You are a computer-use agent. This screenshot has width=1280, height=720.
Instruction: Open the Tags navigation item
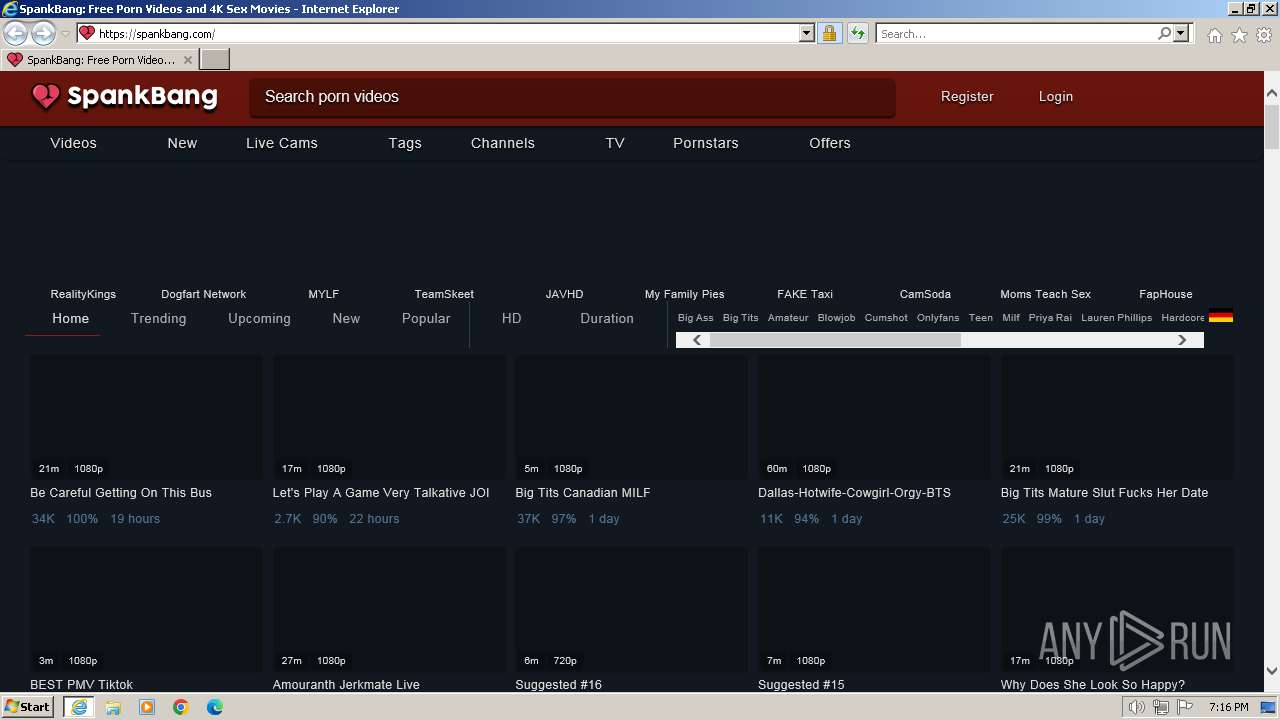pyautogui.click(x=405, y=143)
